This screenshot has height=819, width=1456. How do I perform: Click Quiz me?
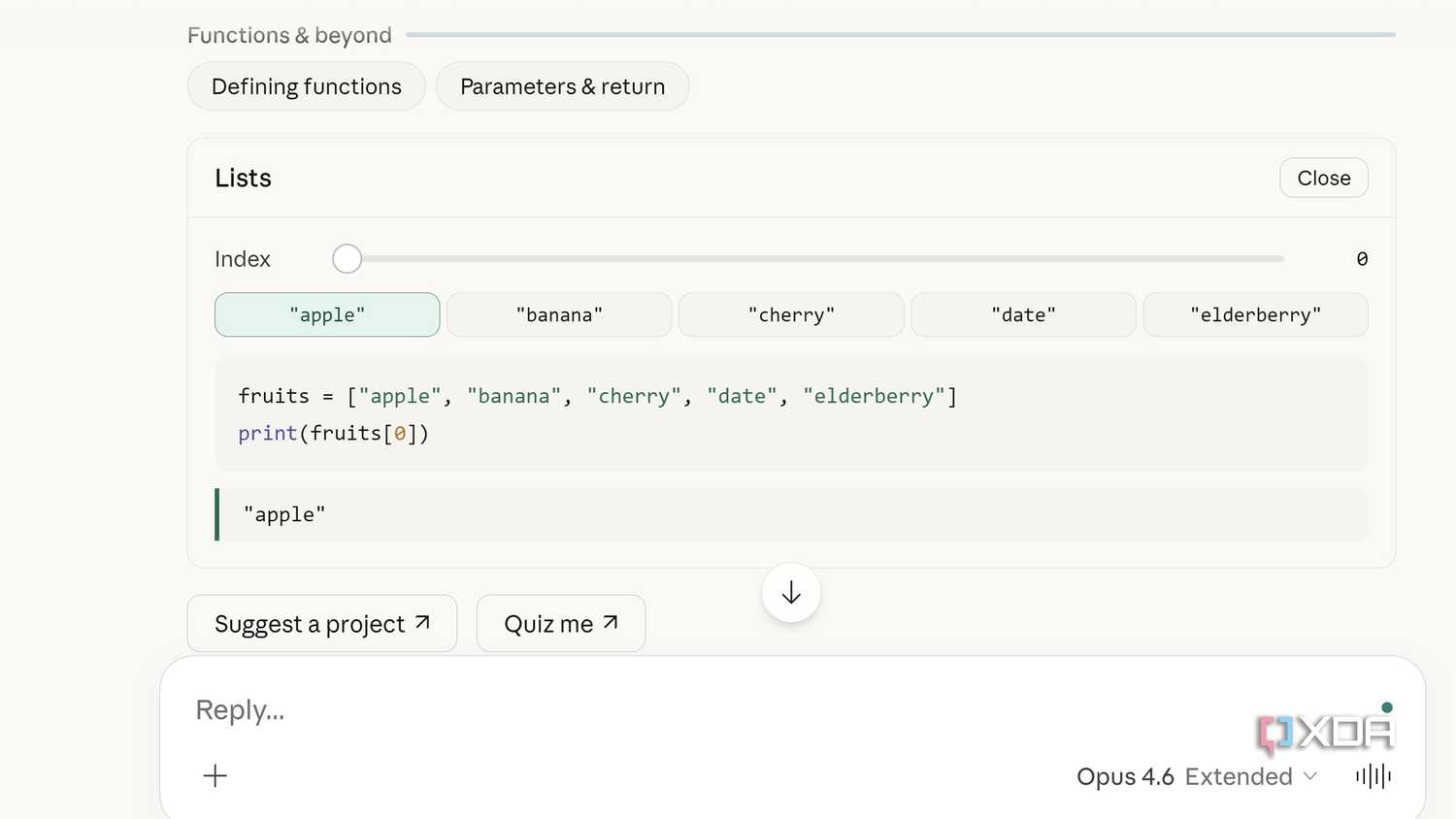pyautogui.click(x=561, y=623)
